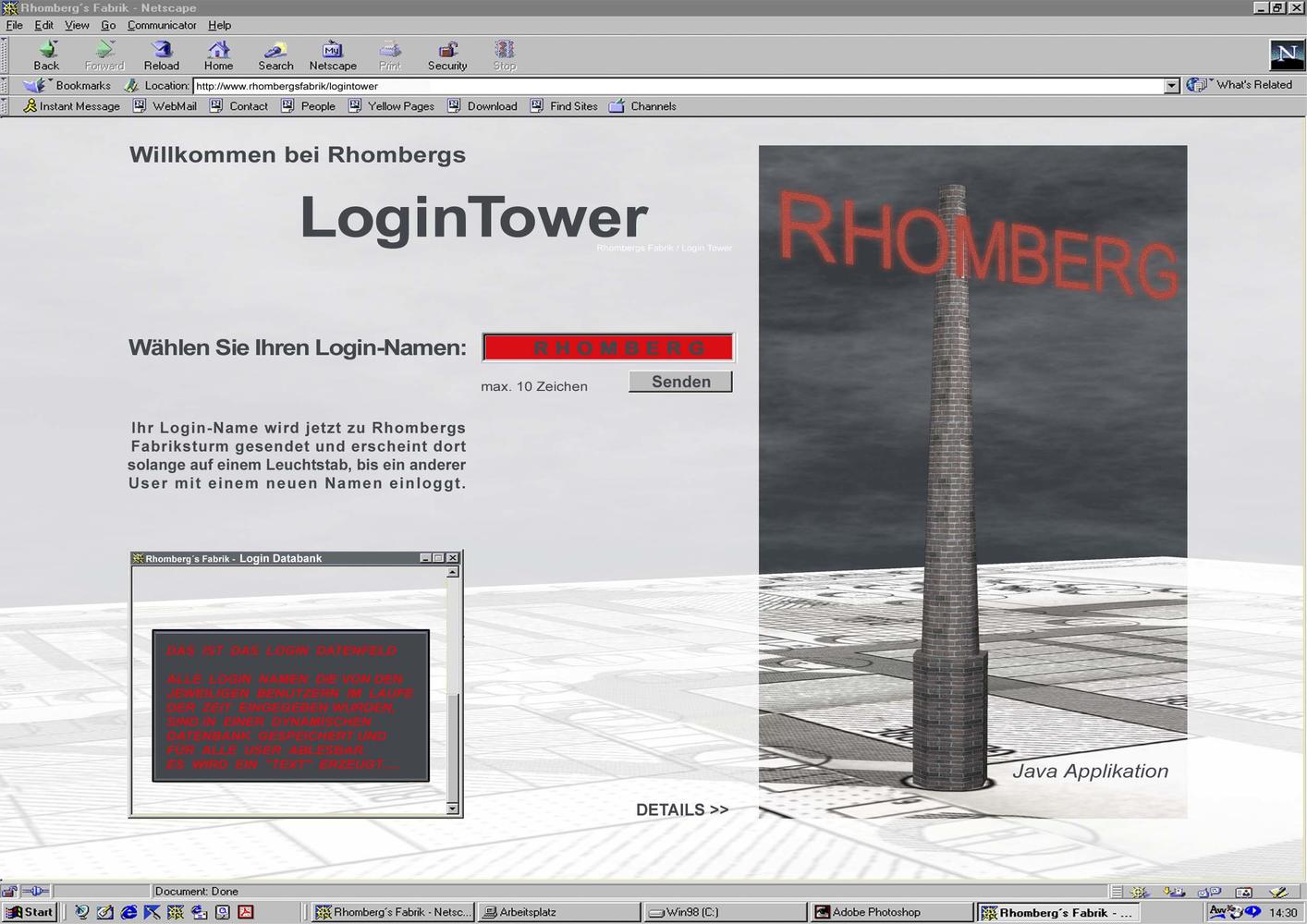
Task: Click the scroll down arrow in Login Databank
Action: coord(452,808)
